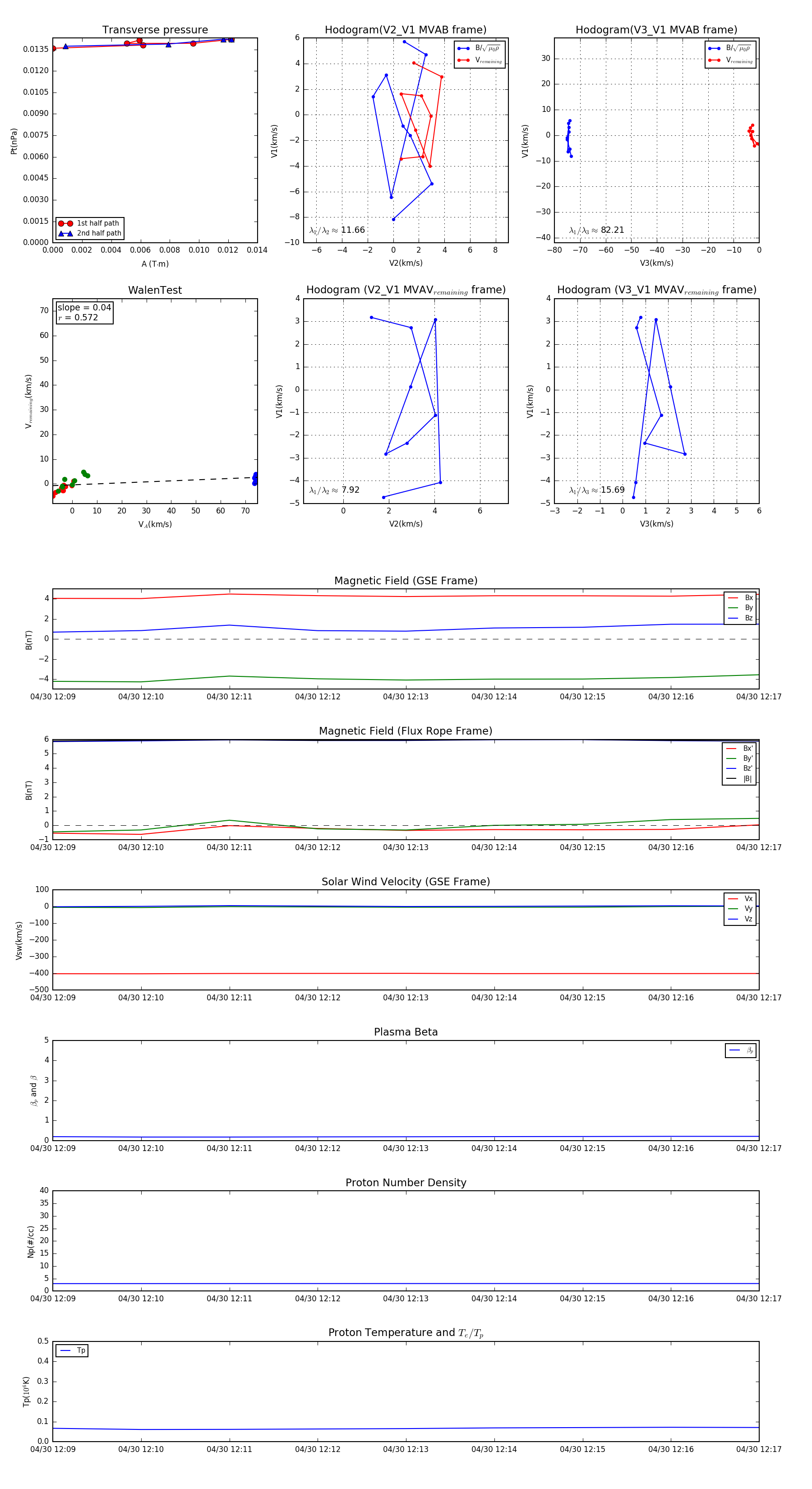Image resolution: width=812 pixels, height=1489 pixels.
Task: Click the Bz' legend entry in Flux Rope plot
Action: 740,768
